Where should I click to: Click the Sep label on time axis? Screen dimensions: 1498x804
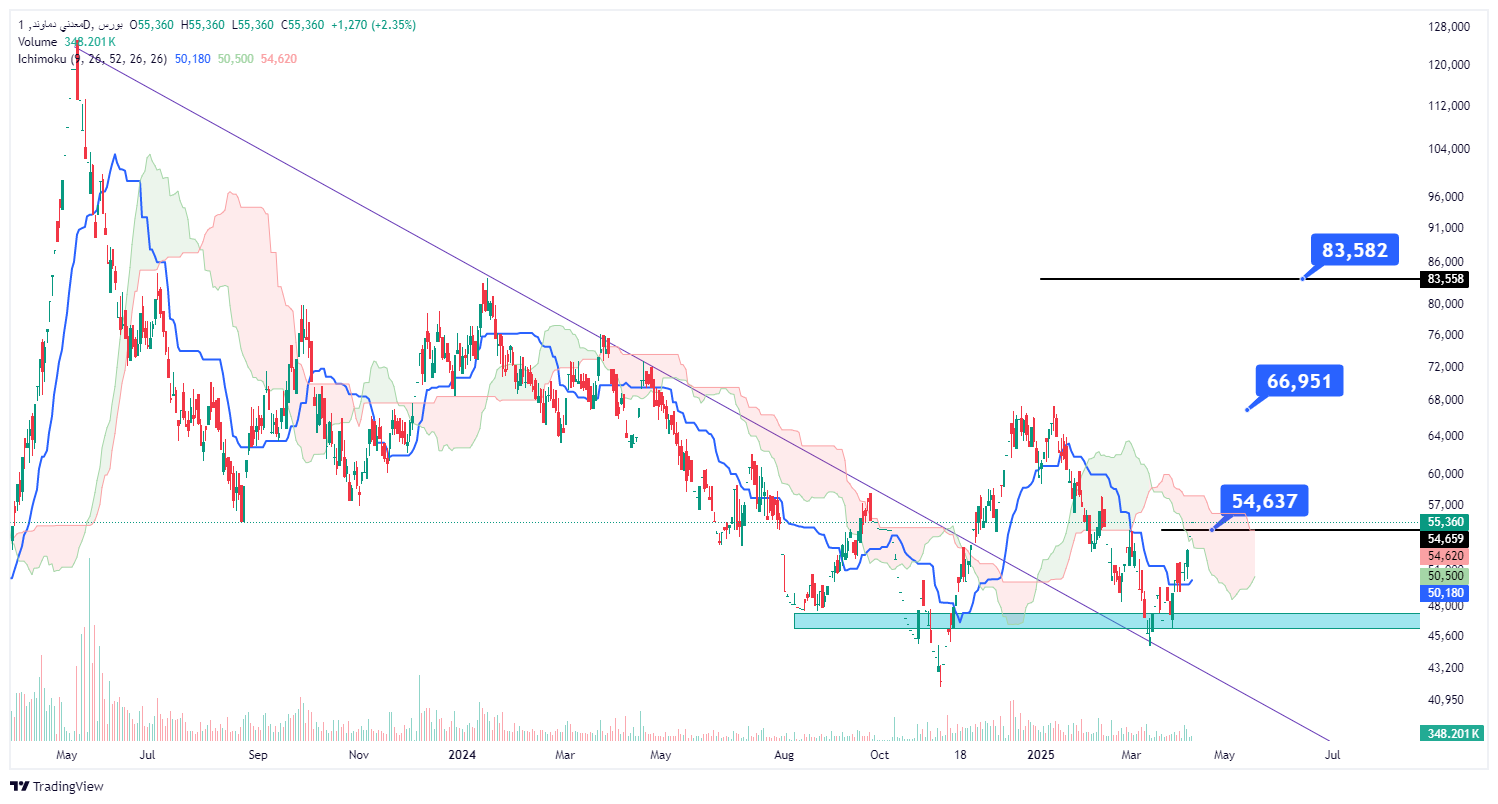coord(258,755)
